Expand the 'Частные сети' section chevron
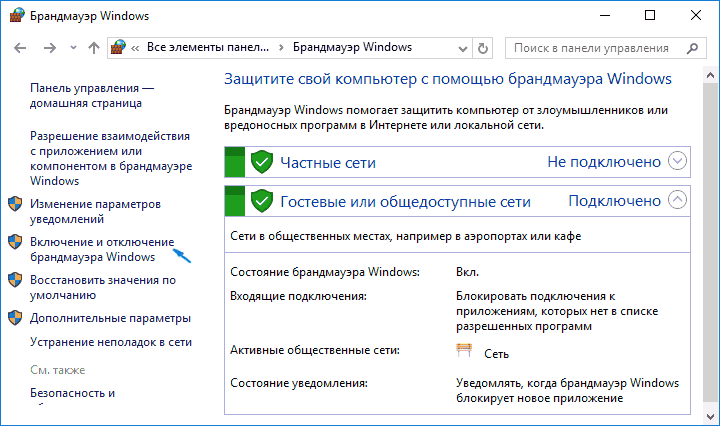Viewport: 720px width, 426px height. pos(677,161)
